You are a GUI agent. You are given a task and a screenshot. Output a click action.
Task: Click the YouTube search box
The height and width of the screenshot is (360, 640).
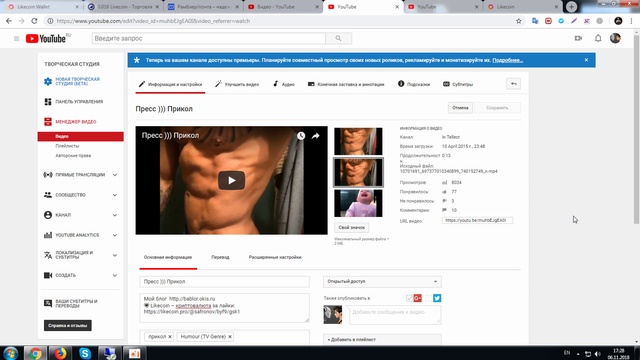209,38
